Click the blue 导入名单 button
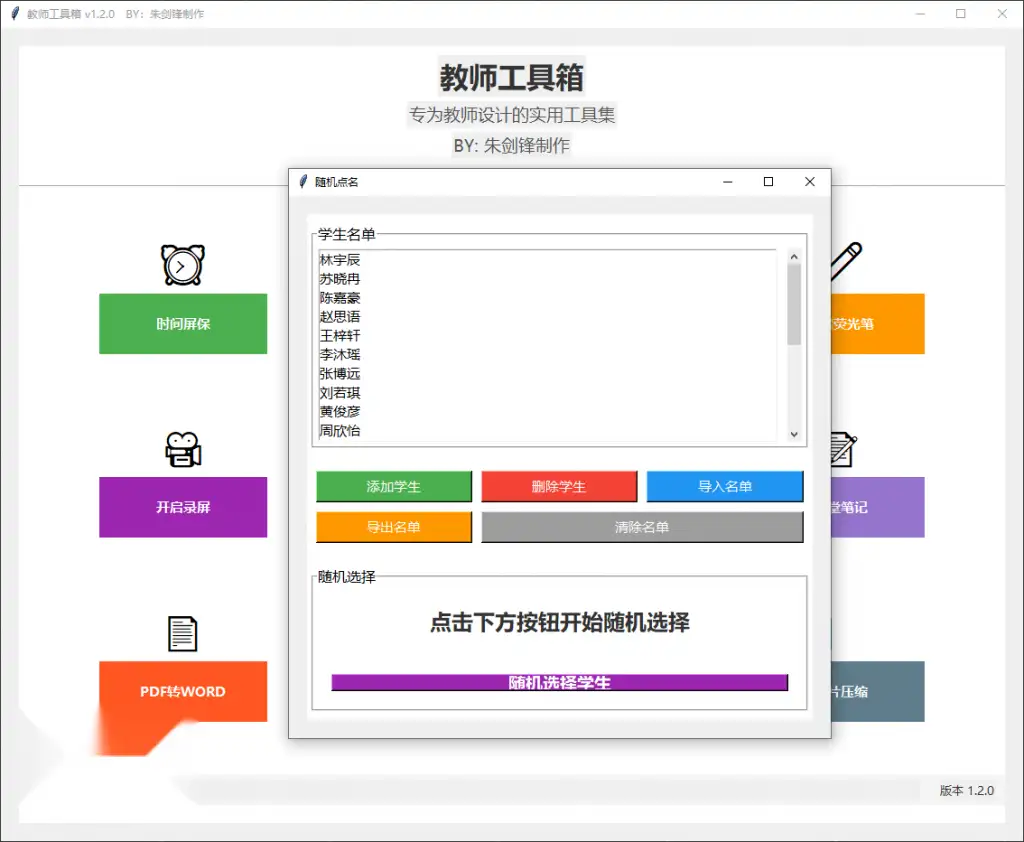The width and height of the screenshot is (1024, 842). 724,486
